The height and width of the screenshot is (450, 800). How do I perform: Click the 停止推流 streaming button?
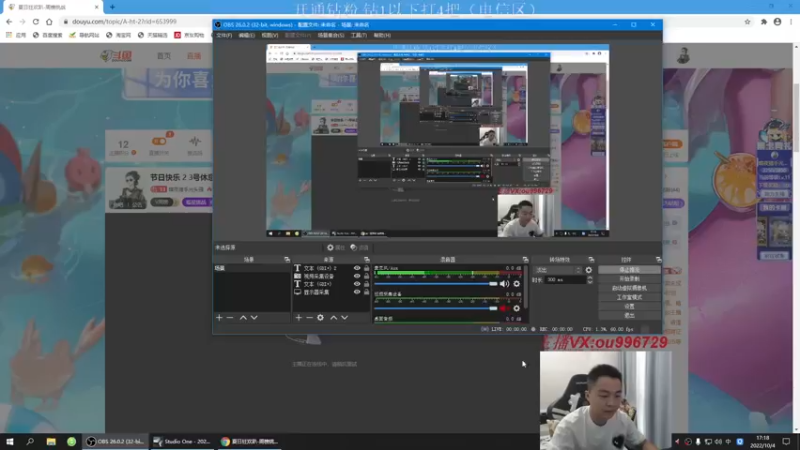629,269
